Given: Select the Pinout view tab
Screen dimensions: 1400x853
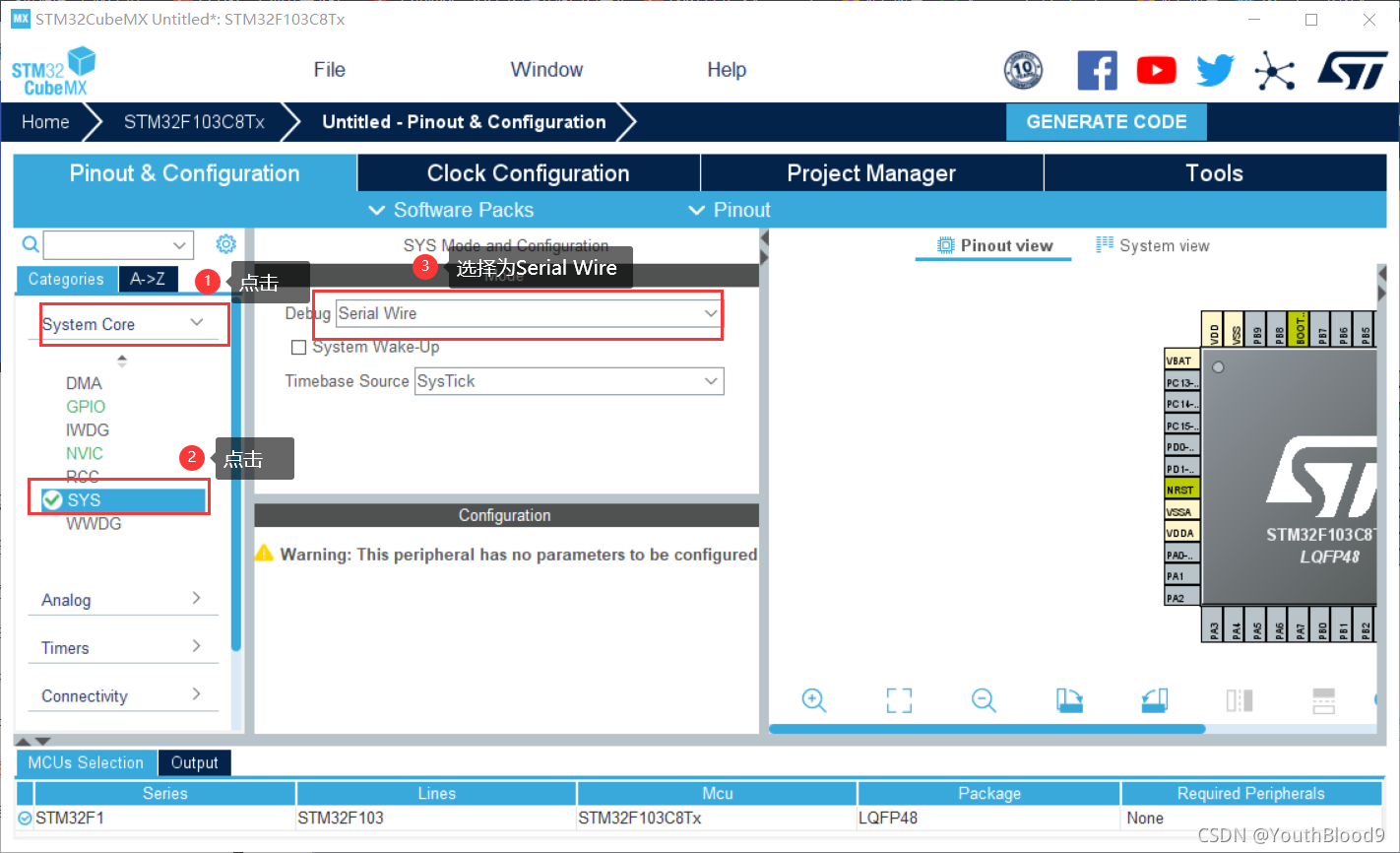Looking at the screenshot, I should pos(994,246).
